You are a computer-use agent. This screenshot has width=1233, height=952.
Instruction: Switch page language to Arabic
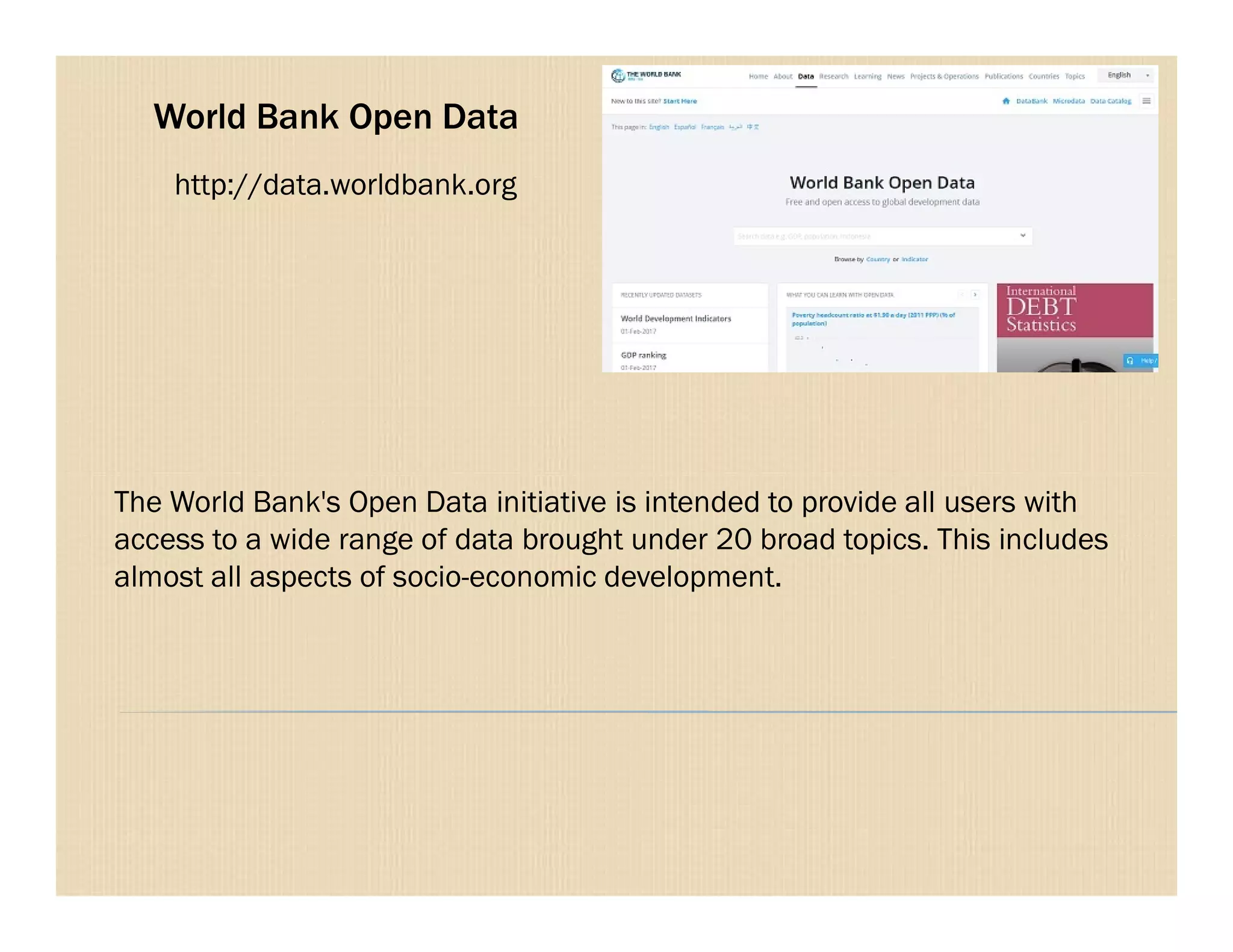pyautogui.click(x=735, y=127)
